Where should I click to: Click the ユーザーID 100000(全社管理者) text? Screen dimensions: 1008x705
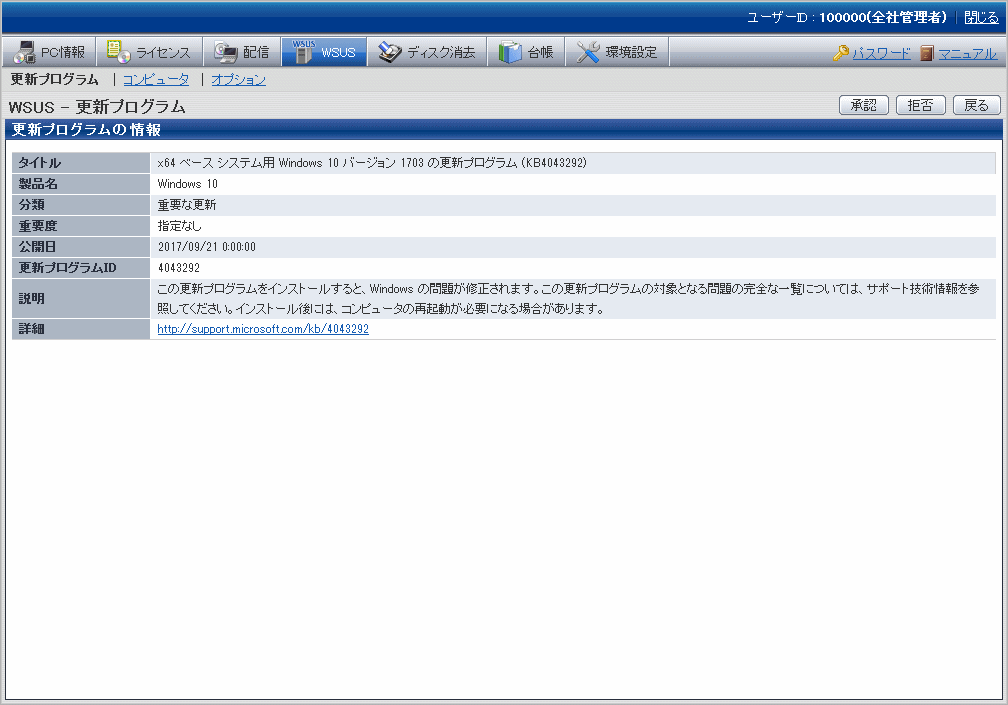click(x=847, y=17)
